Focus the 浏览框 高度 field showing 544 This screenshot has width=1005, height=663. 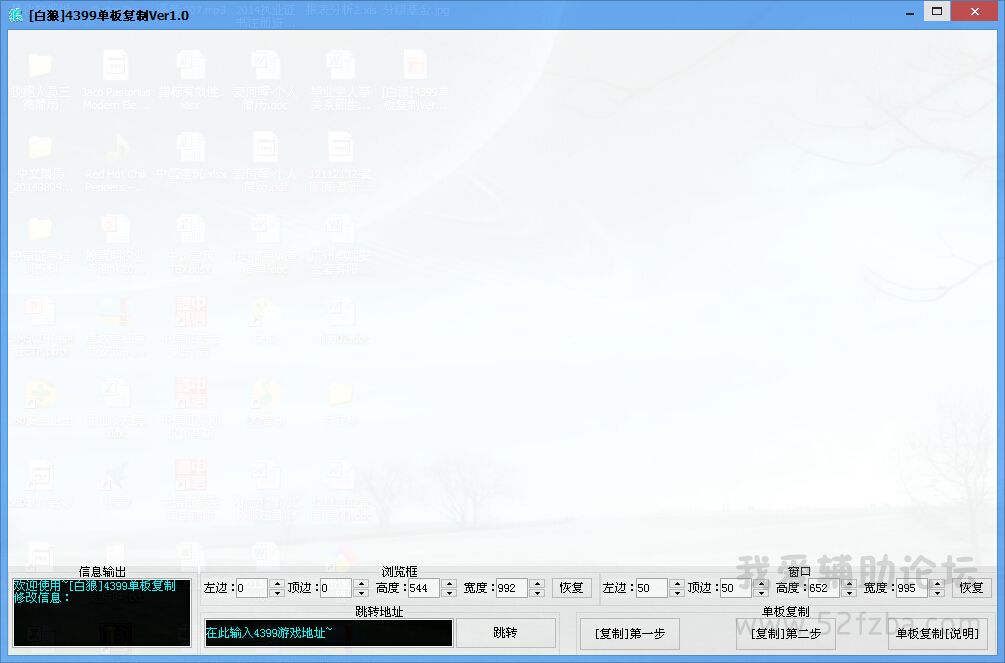424,588
